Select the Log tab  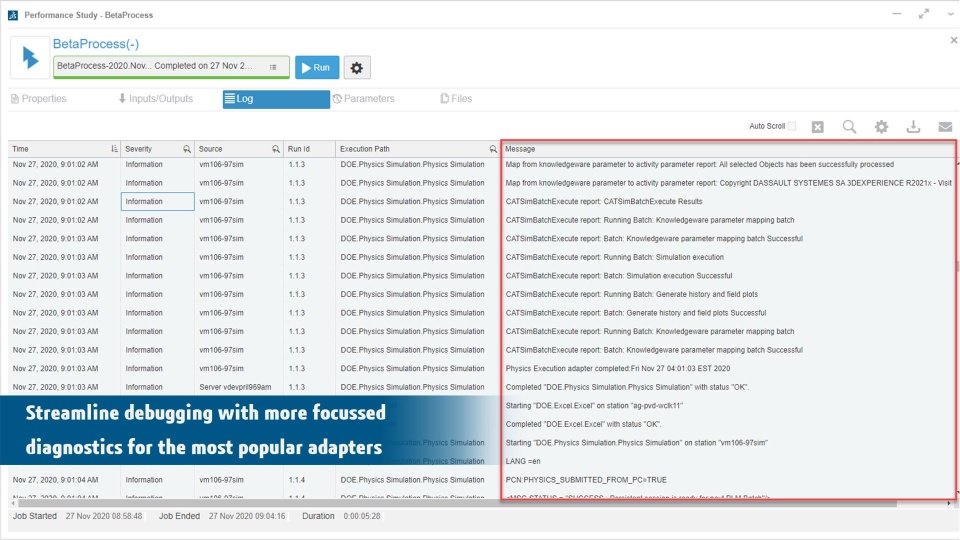(x=276, y=99)
